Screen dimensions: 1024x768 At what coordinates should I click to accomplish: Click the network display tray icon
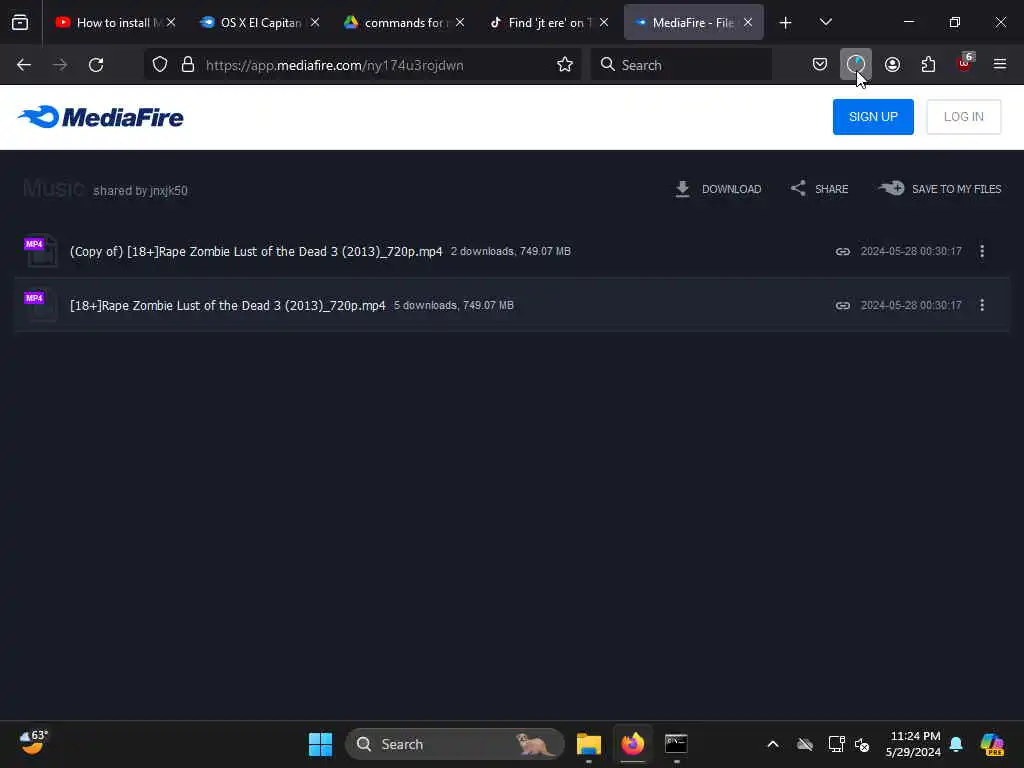(x=836, y=744)
